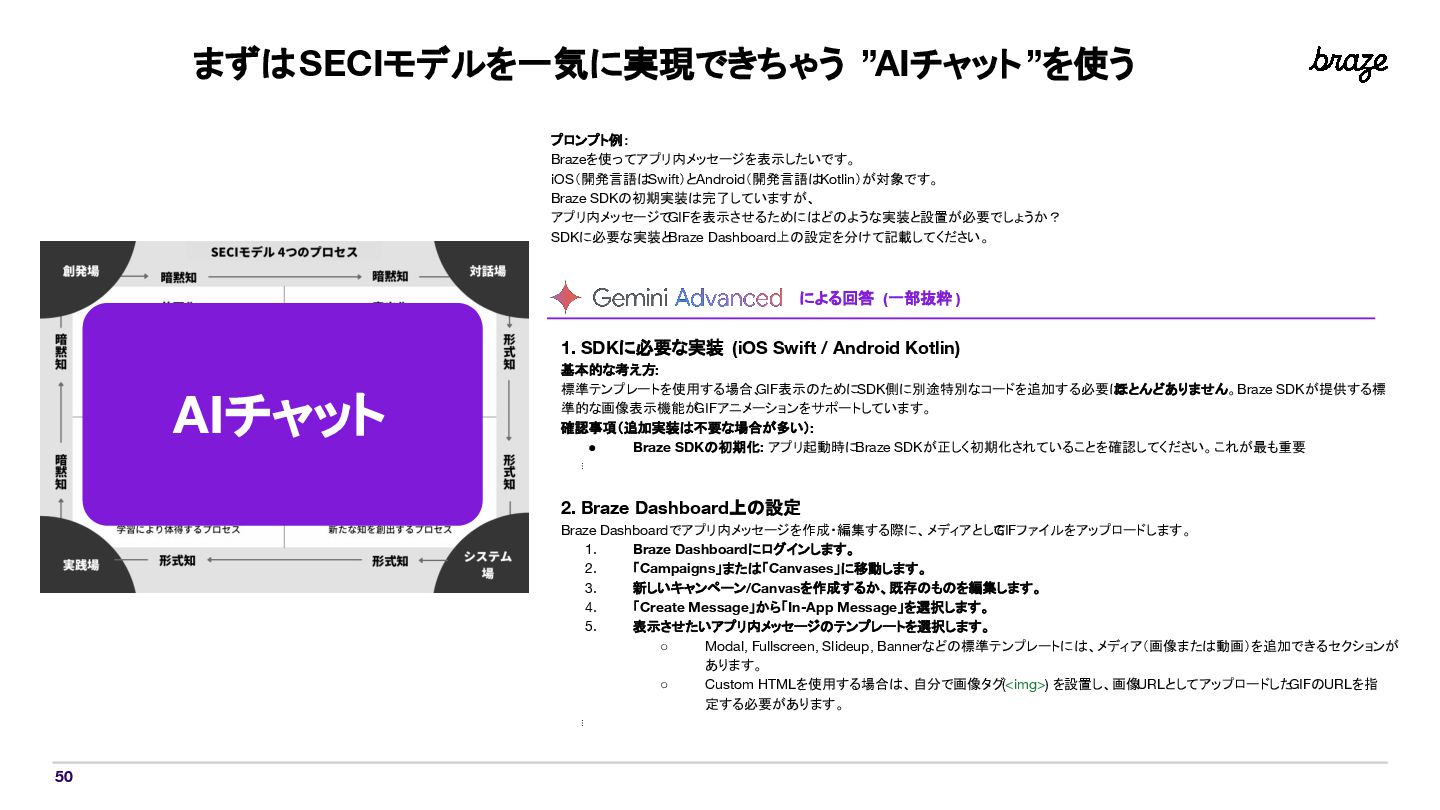Click the line Brazeを使ってアプリ内メッセージを表示したいです
Image resolution: width=1440 pixels, height=810 pixels.
tap(704, 159)
